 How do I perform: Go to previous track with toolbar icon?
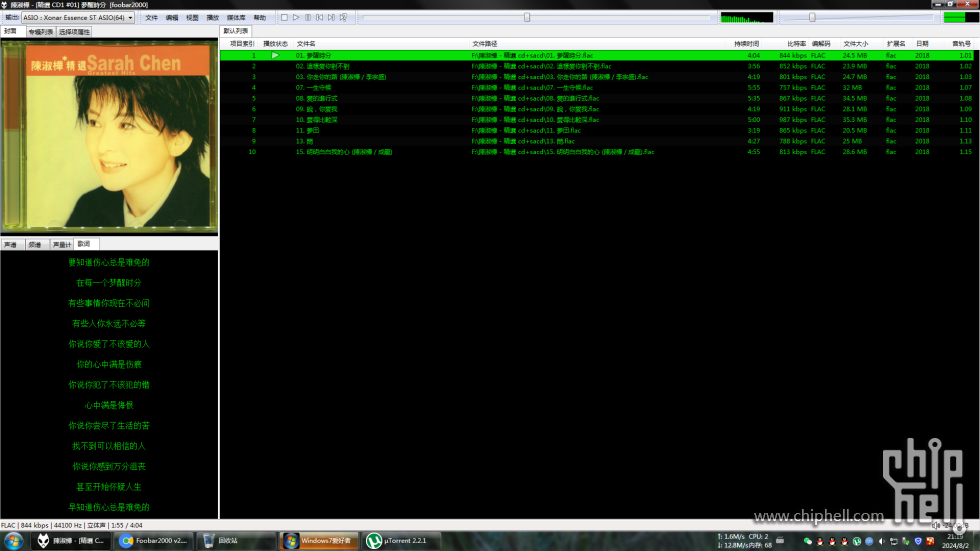pyautogui.click(x=319, y=17)
